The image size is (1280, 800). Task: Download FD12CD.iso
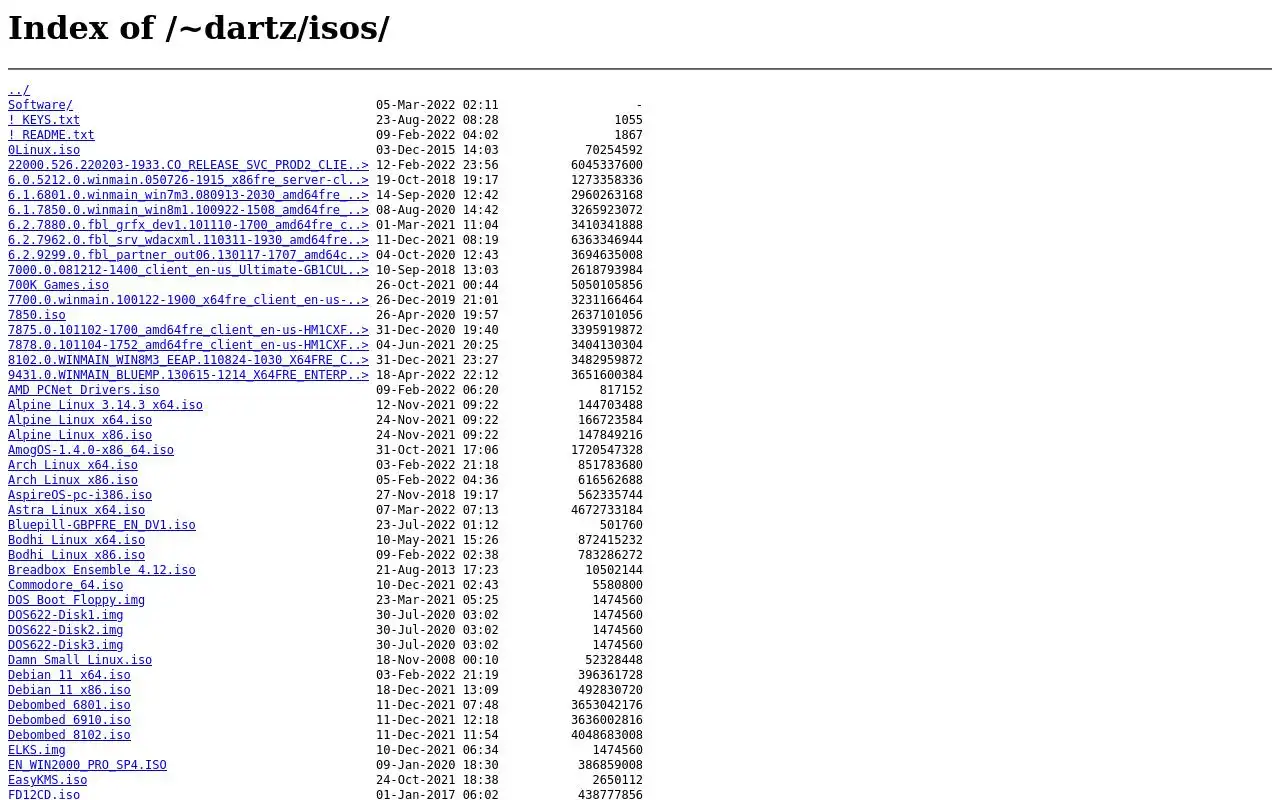click(44, 794)
